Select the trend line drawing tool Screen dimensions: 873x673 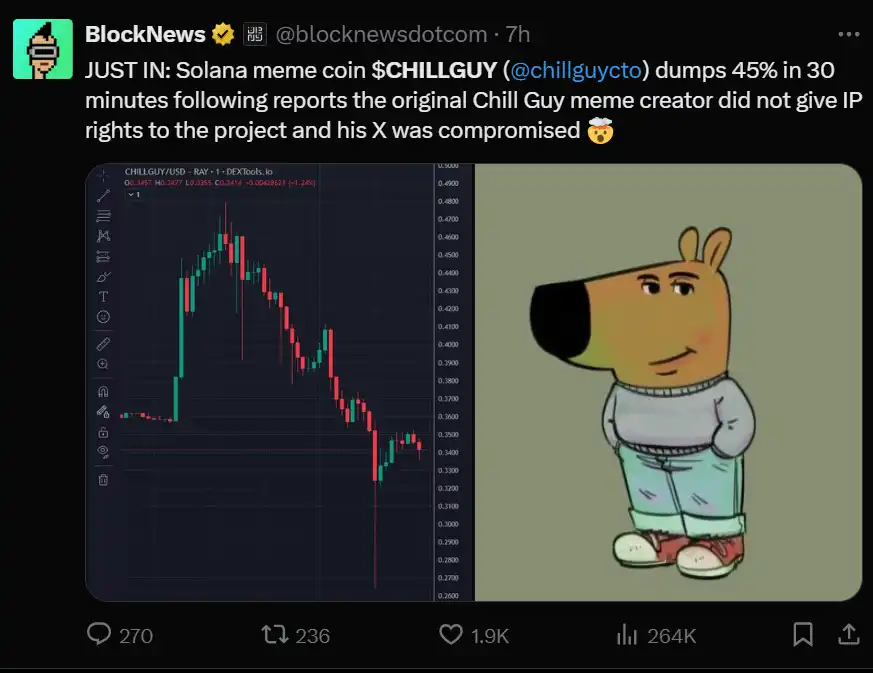[103, 195]
